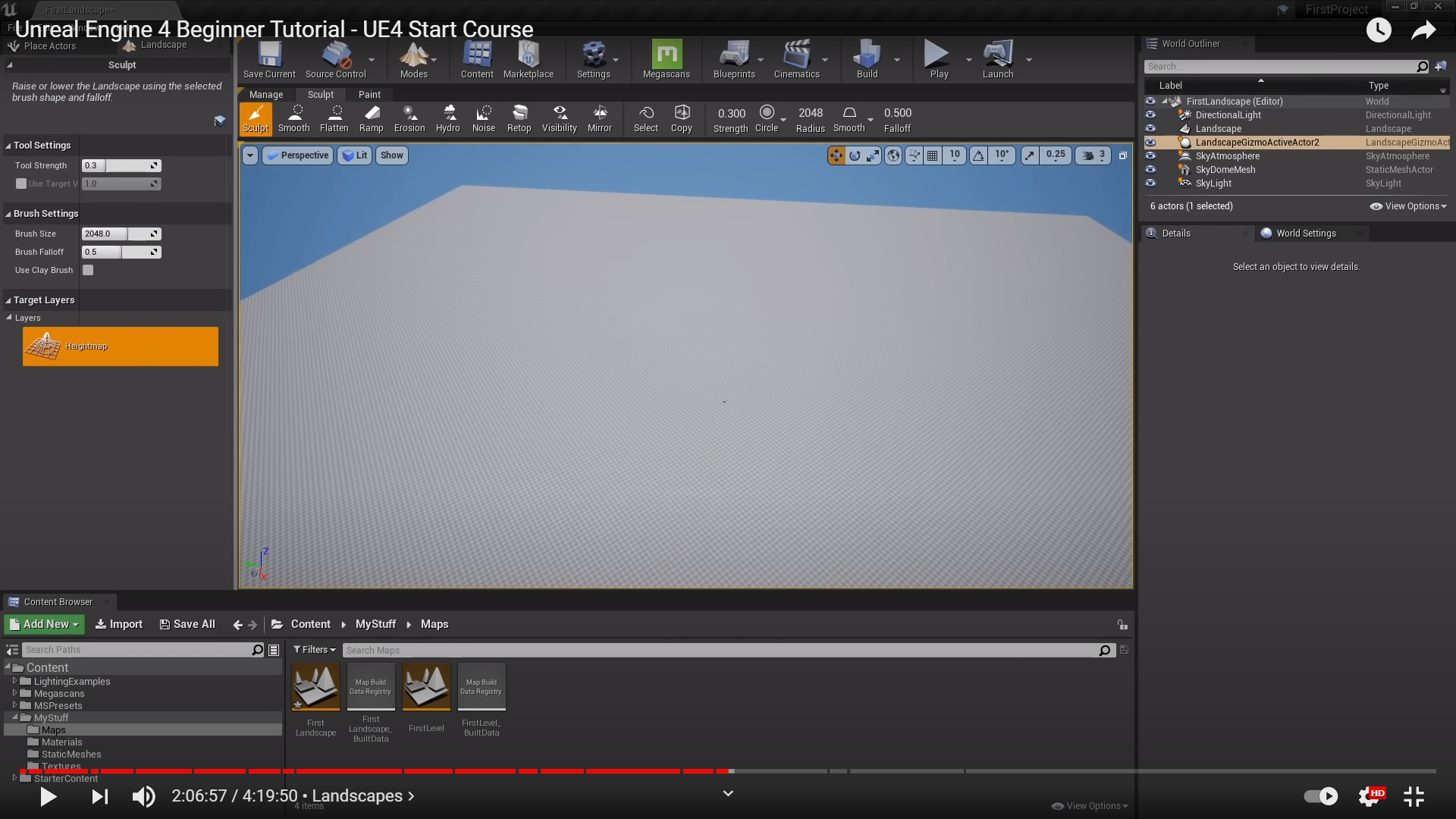Viewport: 1456px width, 819px height.
Task: Choose the Erosion sculpt tool
Action: point(409,119)
